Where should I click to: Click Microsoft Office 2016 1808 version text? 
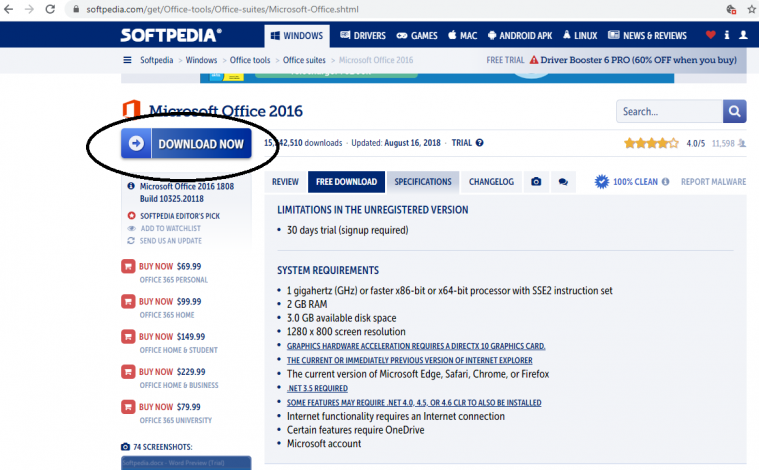pyautogui.click(x=187, y=192)
